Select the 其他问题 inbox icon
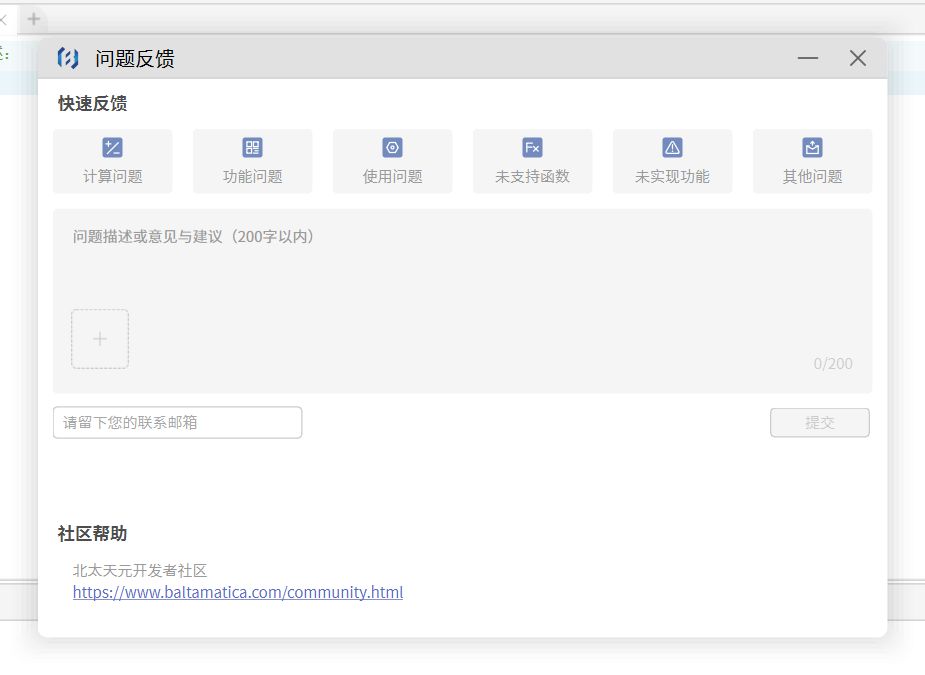This screenshot has width=925, height=675. pyautogui.click(x=812, y=148)
